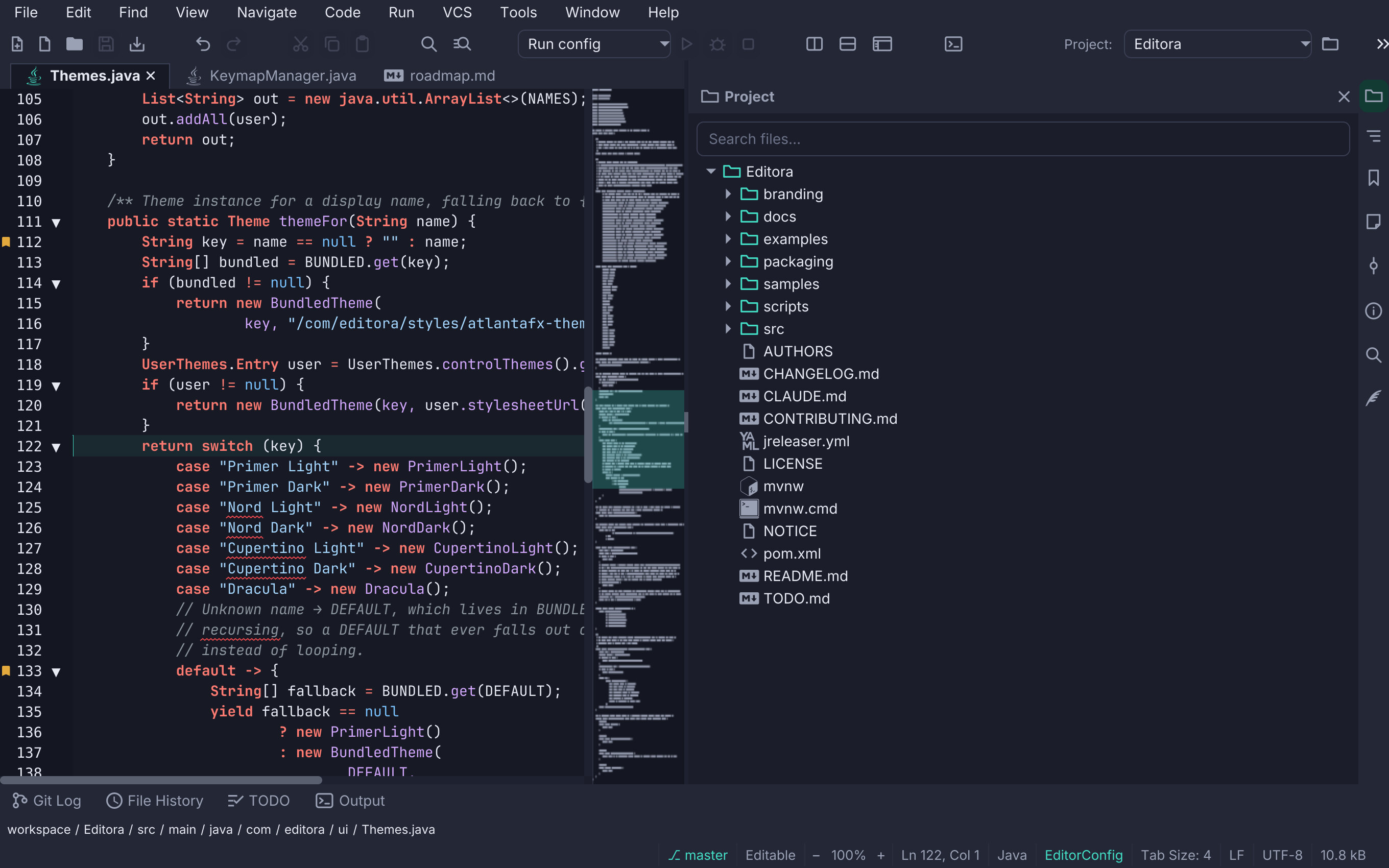The height and width of the screenshot is (868, 1389).
Task: Open the feather sidebar icon
Action: click(1374, 398)
